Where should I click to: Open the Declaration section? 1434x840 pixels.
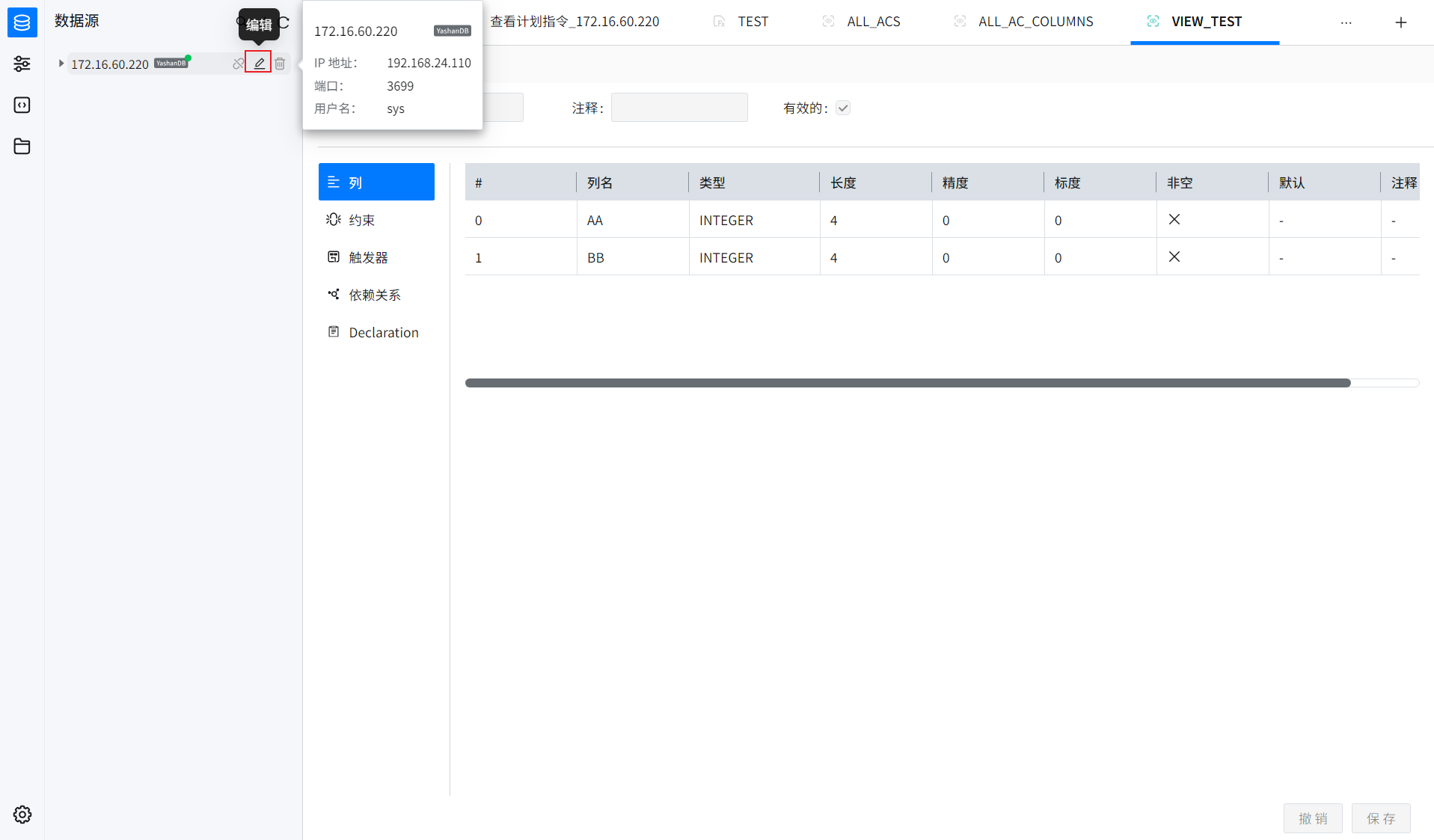click(383, 332)
